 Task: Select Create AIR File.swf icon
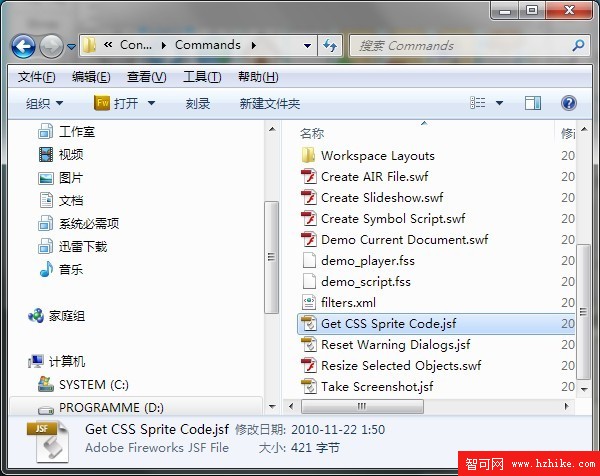click(x=308, y=177)
